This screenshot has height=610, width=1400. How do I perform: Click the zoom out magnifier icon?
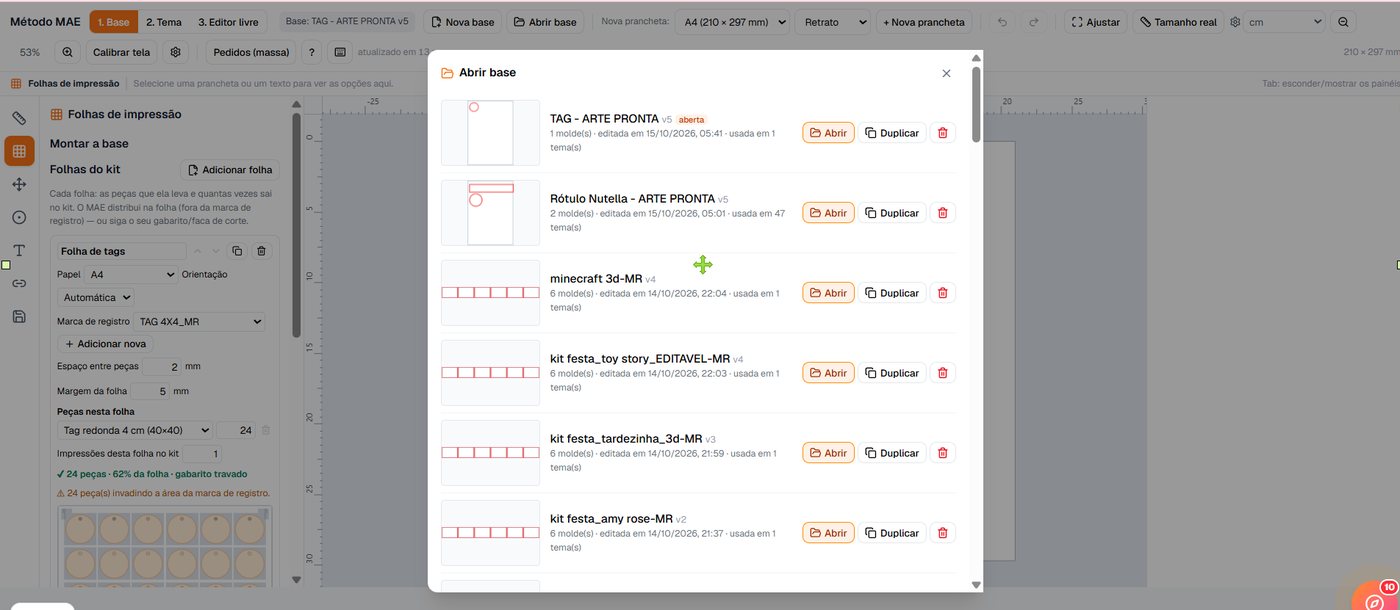(x=1343, y=22)
